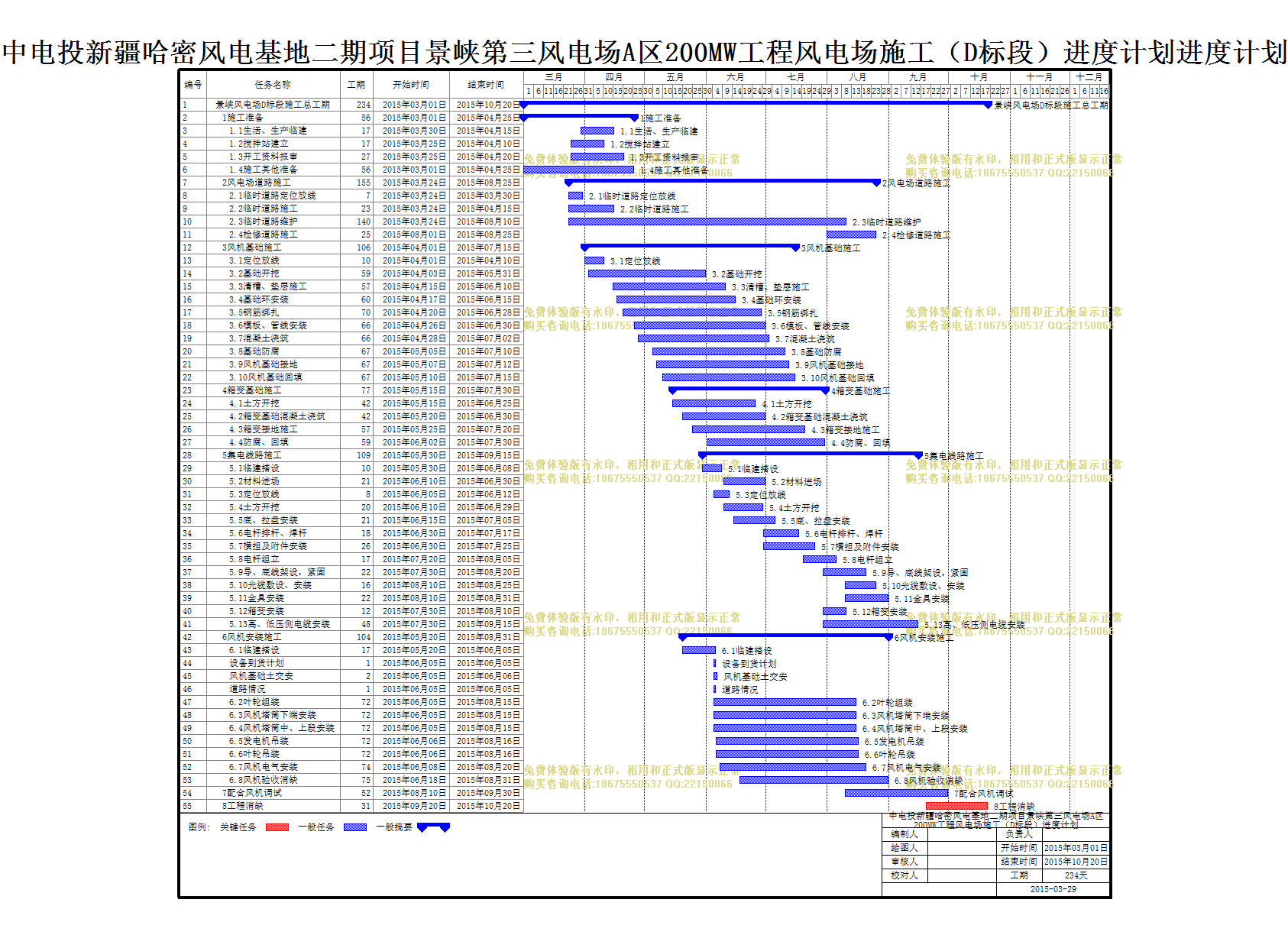This screenshot has height=935, width=1288.
Task: Click the Gantt bar for 2.3临时道路维护
Action: [x=707, y=222]
